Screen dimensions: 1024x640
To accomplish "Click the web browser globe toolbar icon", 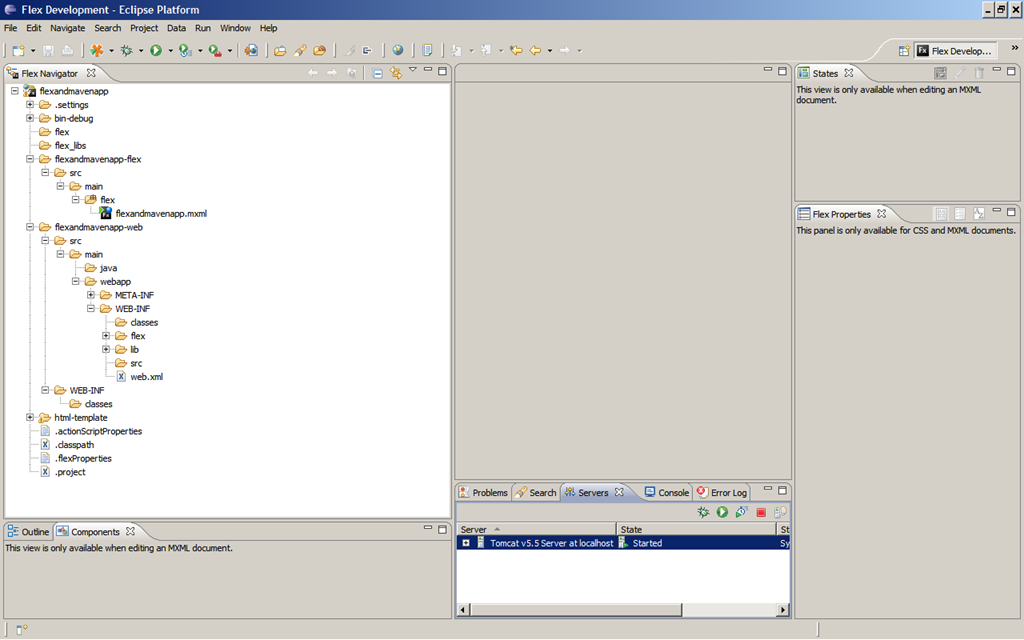I will click(x=398, y=50).
